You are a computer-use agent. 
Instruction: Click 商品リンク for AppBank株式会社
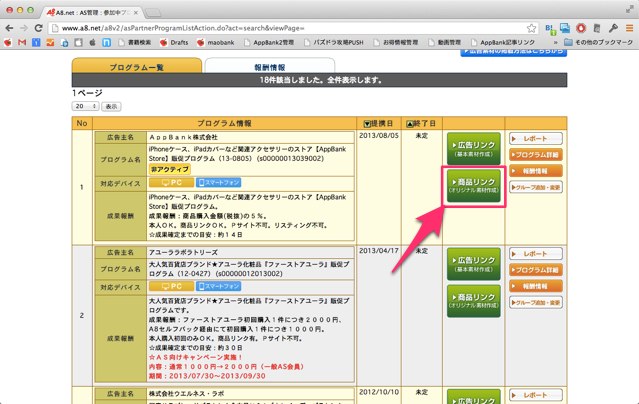tap(474, 185)
